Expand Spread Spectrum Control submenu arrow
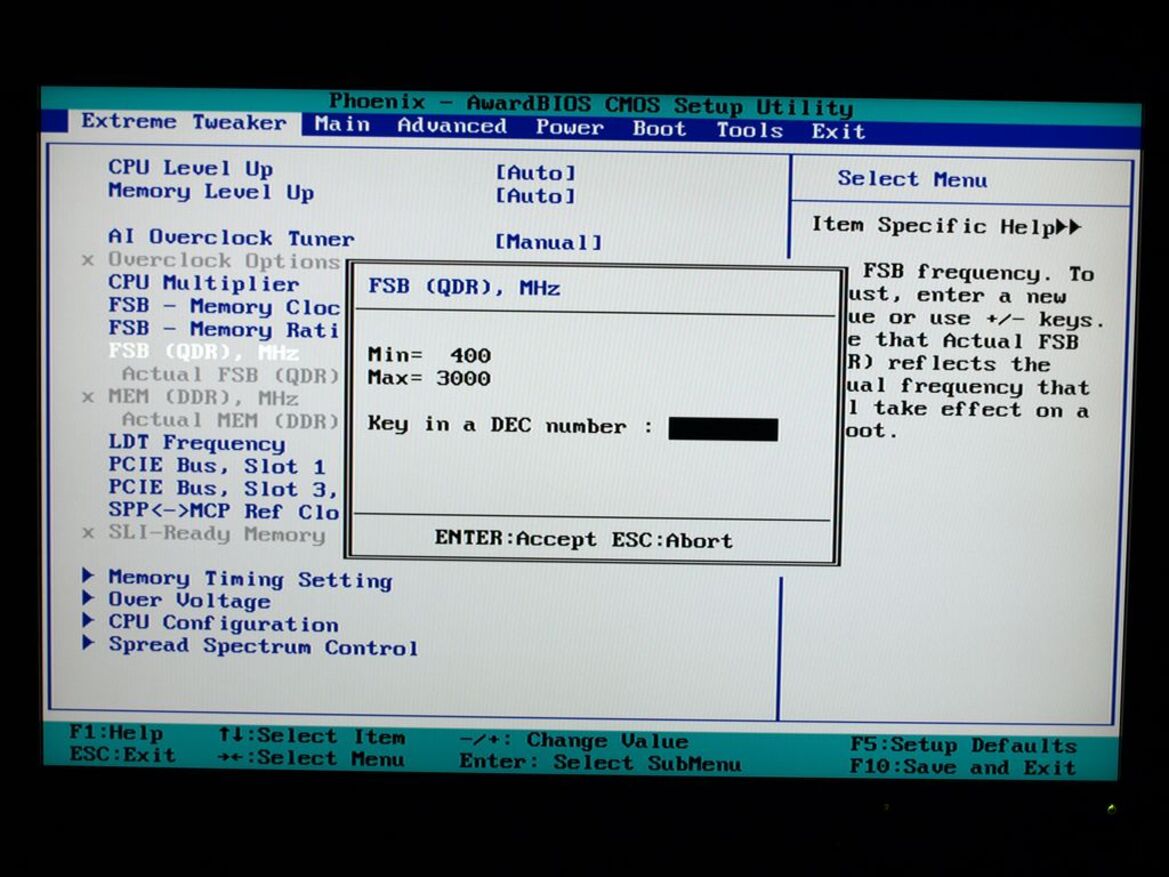 point(88,642)
